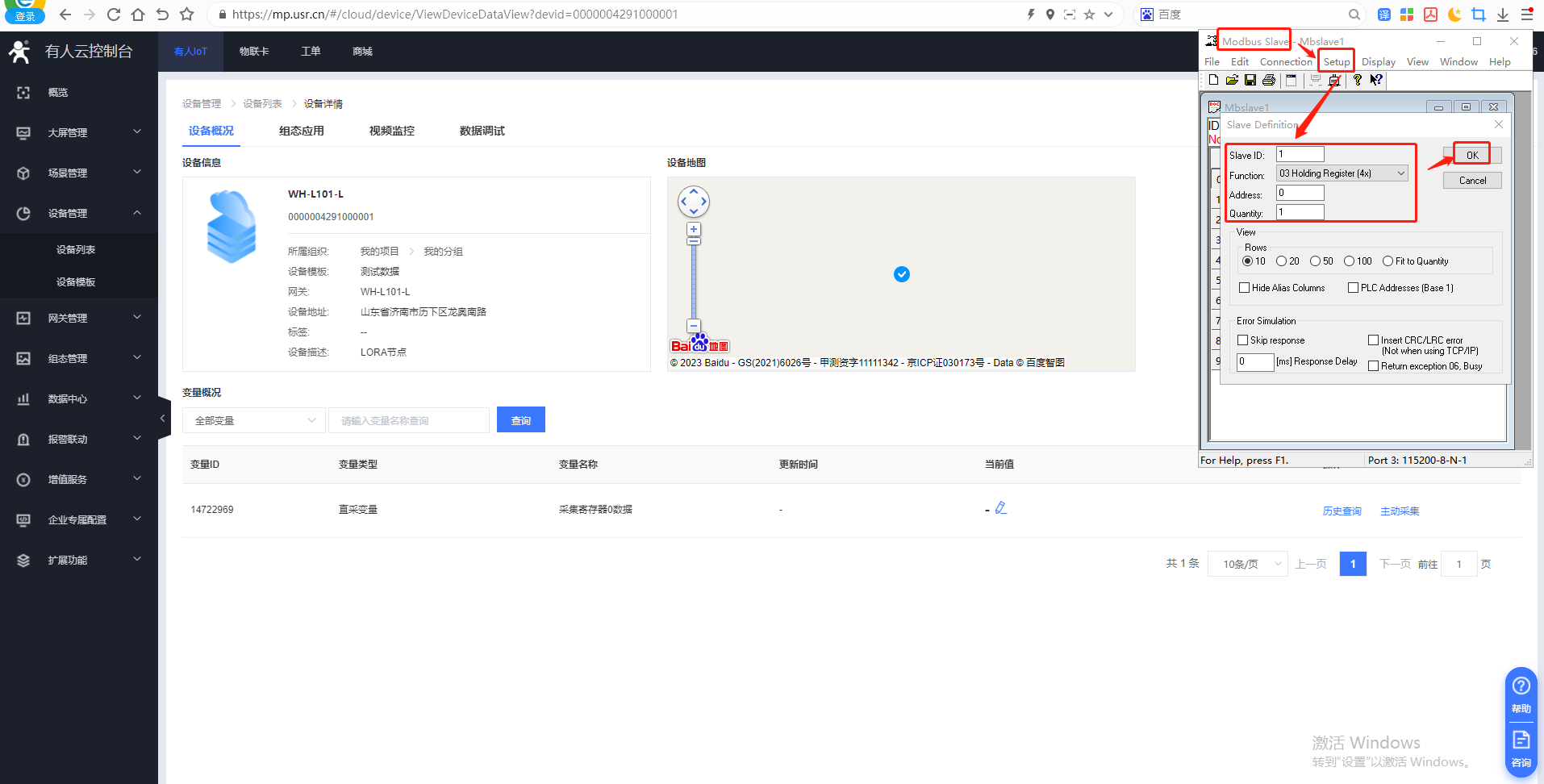This screenshot has width=1544, height=784.
Task: Switch to the 数据调试 tab
Action: click(482, 131)
